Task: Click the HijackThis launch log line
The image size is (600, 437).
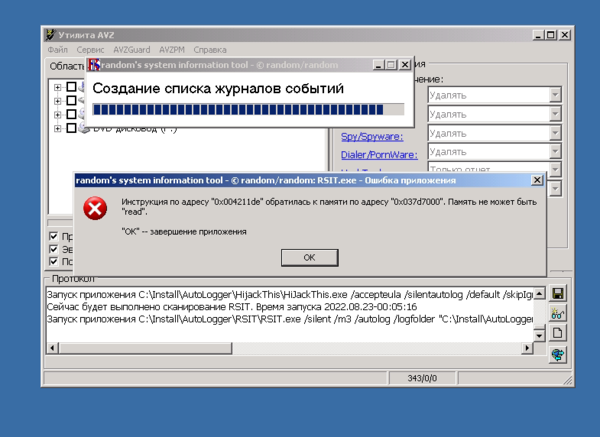Action: click(290, 295)
